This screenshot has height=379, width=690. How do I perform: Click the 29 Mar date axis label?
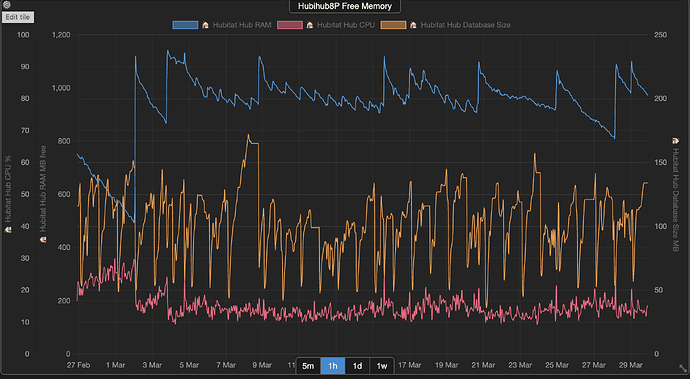[631, 365]
